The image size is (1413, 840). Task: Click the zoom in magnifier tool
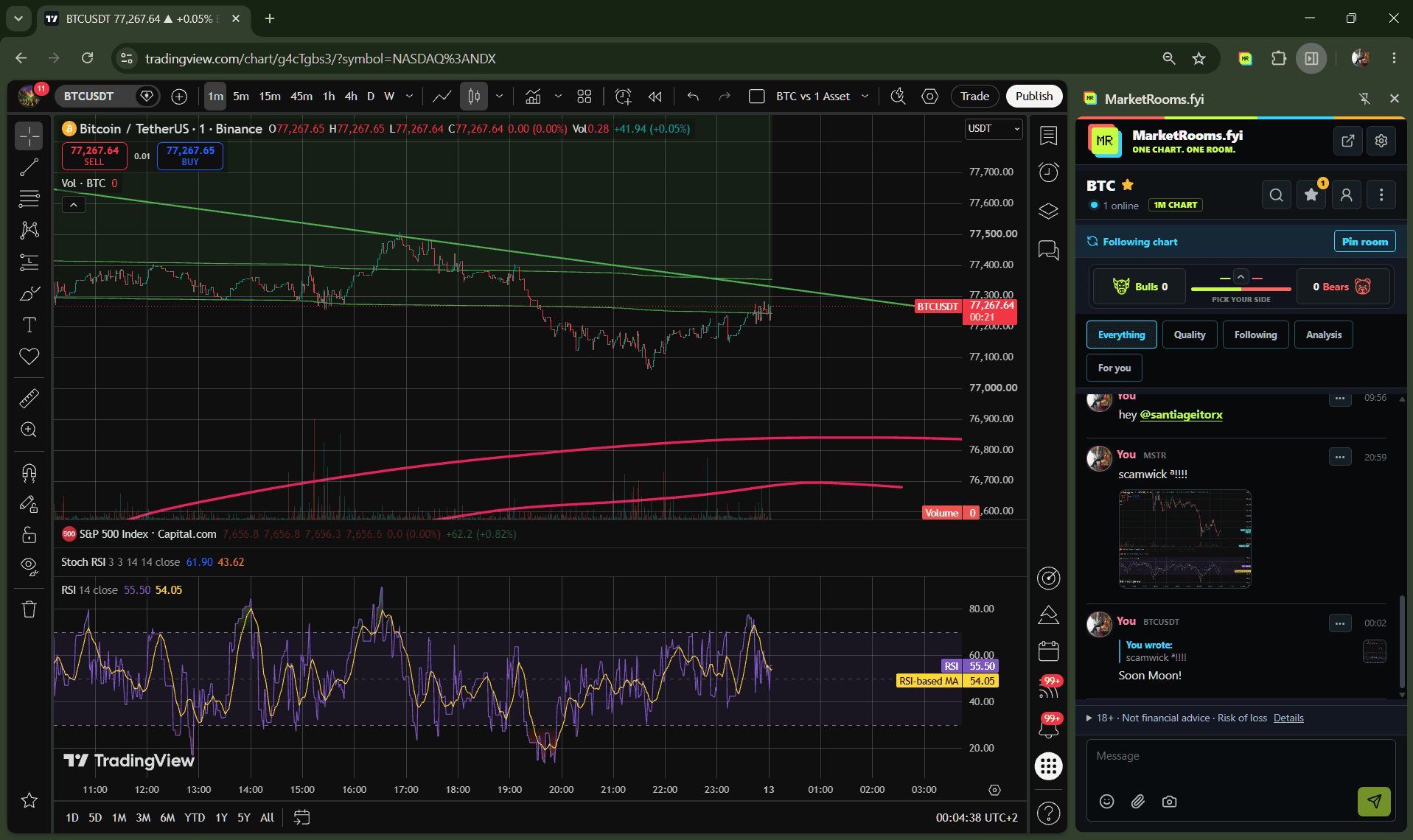tap(29, 430)
